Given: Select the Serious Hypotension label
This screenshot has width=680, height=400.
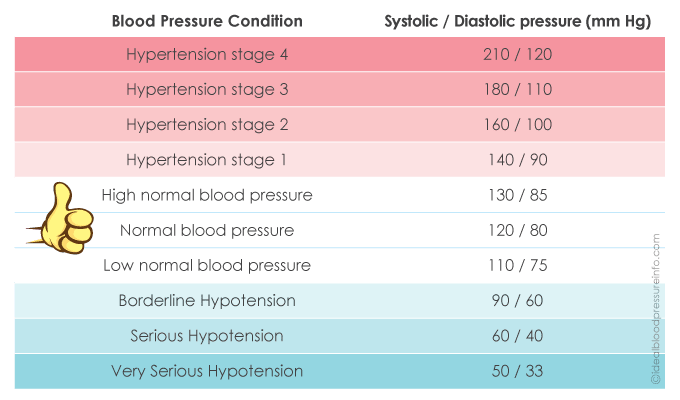Looking at the screenshot, I should 207,335.
